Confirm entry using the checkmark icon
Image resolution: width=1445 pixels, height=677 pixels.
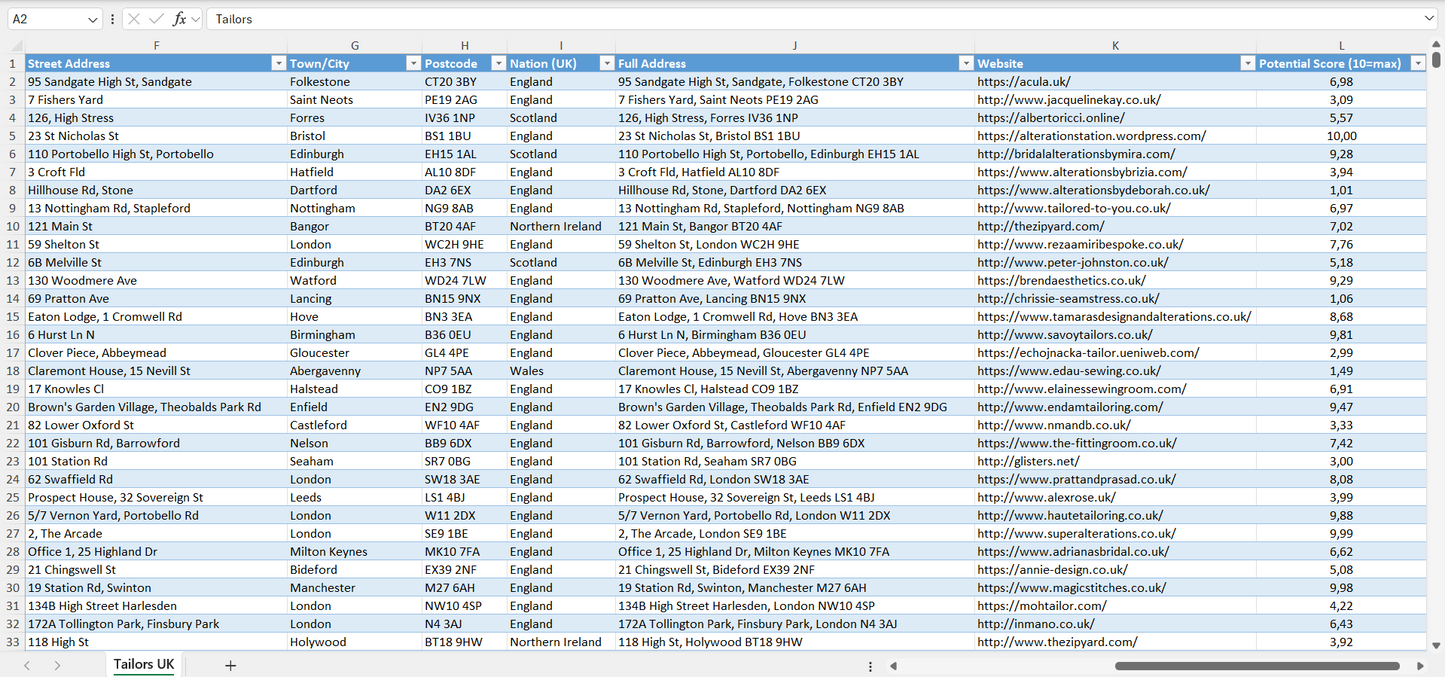click(157, 18)
